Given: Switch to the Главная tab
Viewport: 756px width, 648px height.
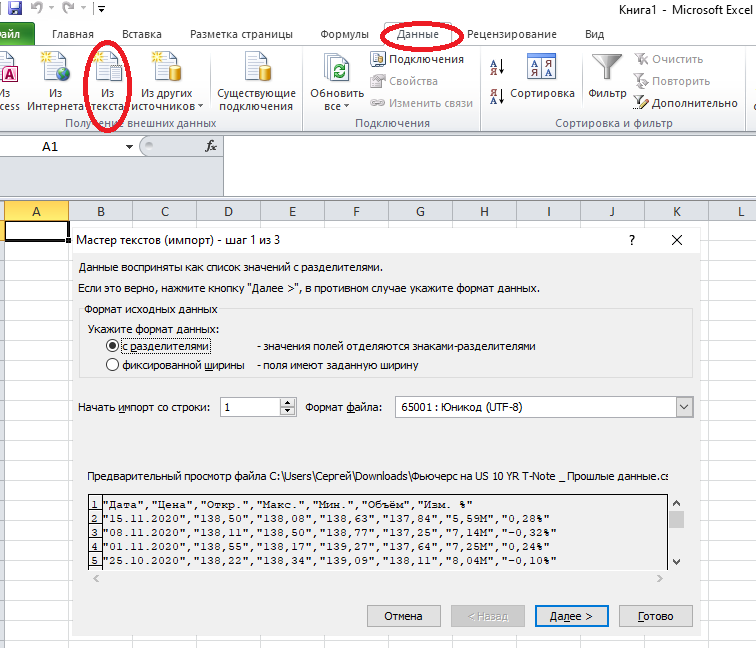Looking at the screenshot, I should 73,34.
